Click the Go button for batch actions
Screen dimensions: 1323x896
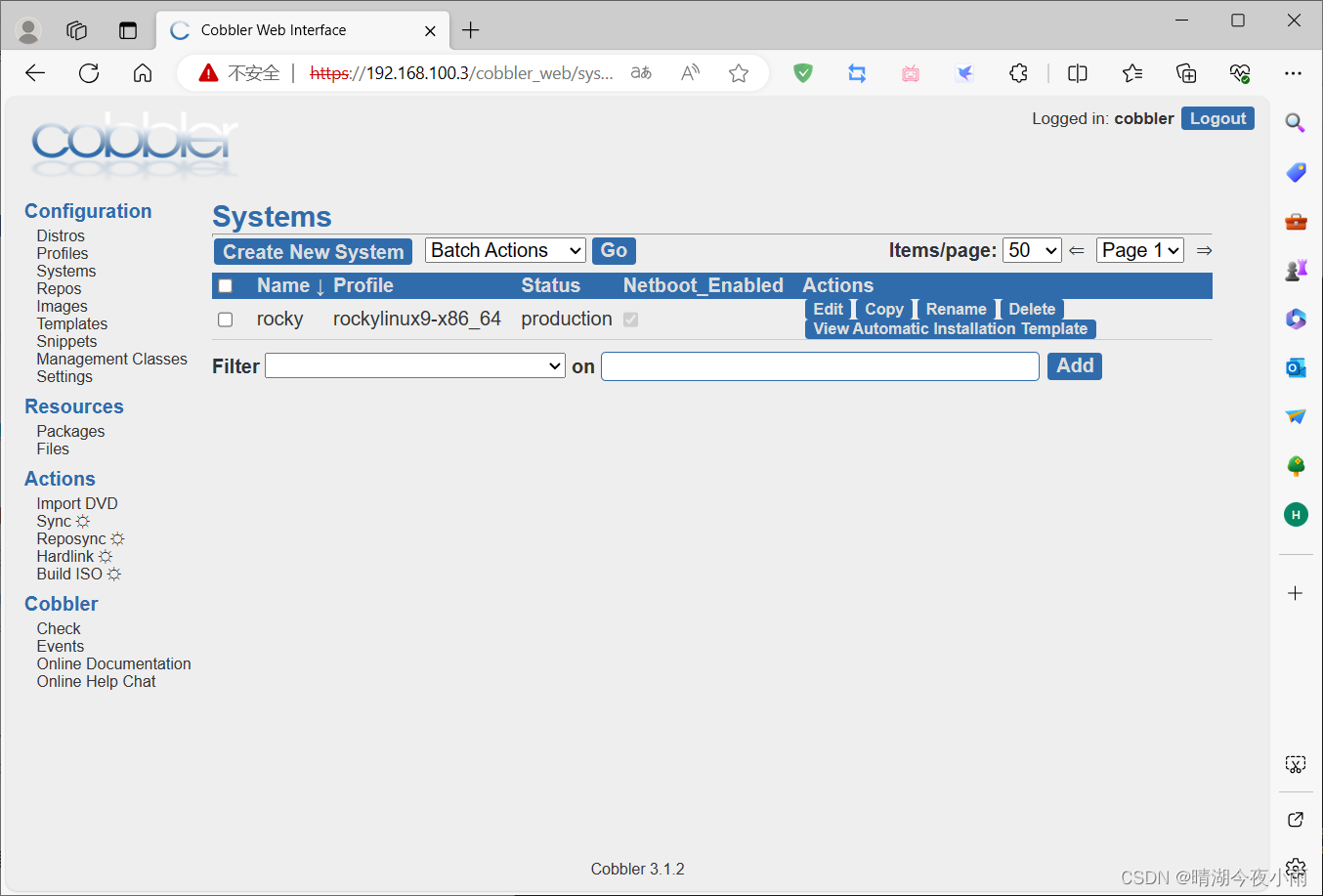pyautogui.click(x=614, y=251)
